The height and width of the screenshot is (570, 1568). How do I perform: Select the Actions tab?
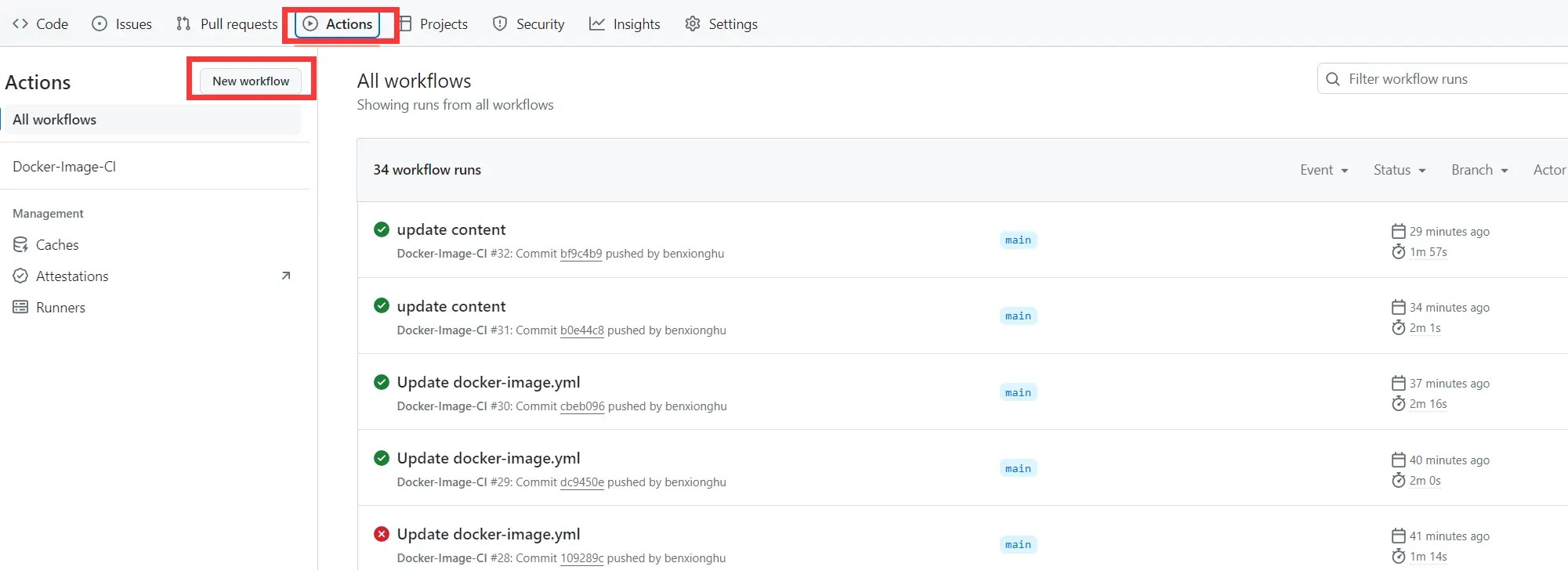(x=338, y=24)
